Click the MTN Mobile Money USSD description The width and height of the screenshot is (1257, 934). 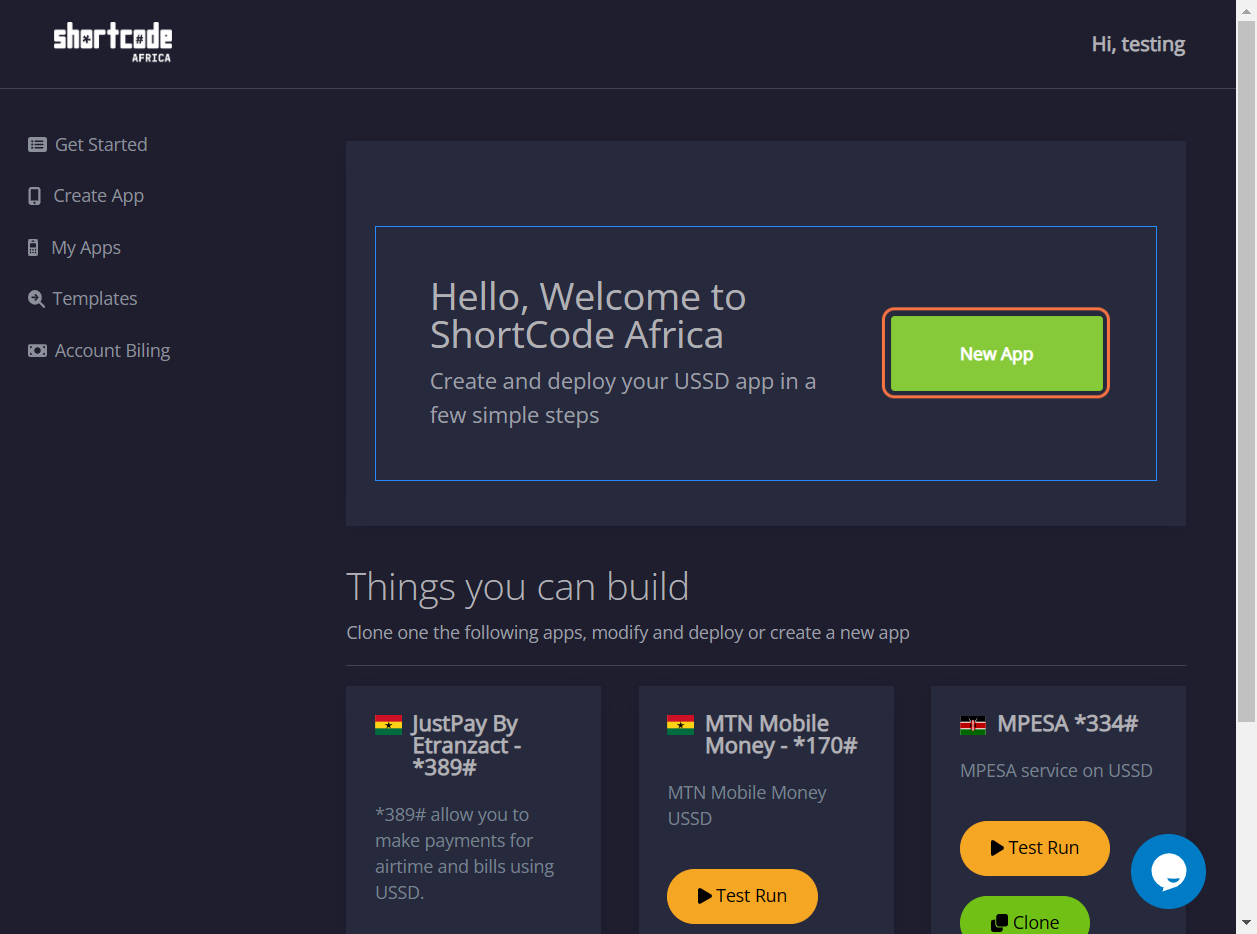pos(747,805)
